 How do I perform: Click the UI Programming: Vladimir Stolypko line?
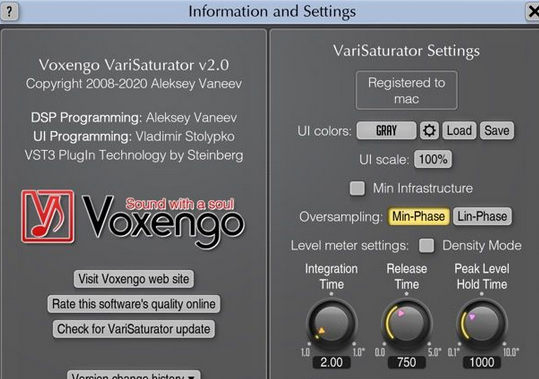134,136
